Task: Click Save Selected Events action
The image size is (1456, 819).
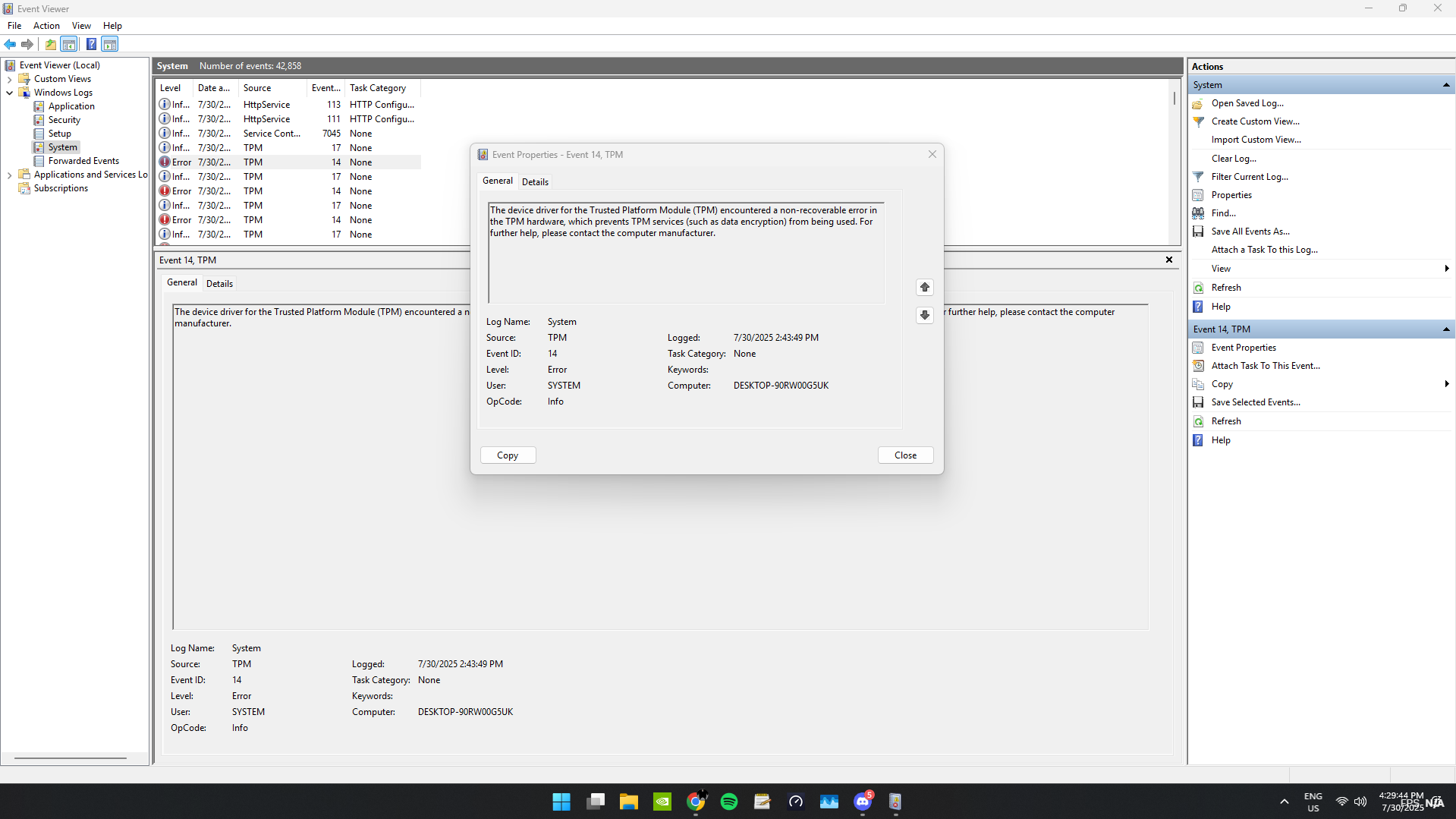Action: pyautogui.click(x=1256, y=402)
